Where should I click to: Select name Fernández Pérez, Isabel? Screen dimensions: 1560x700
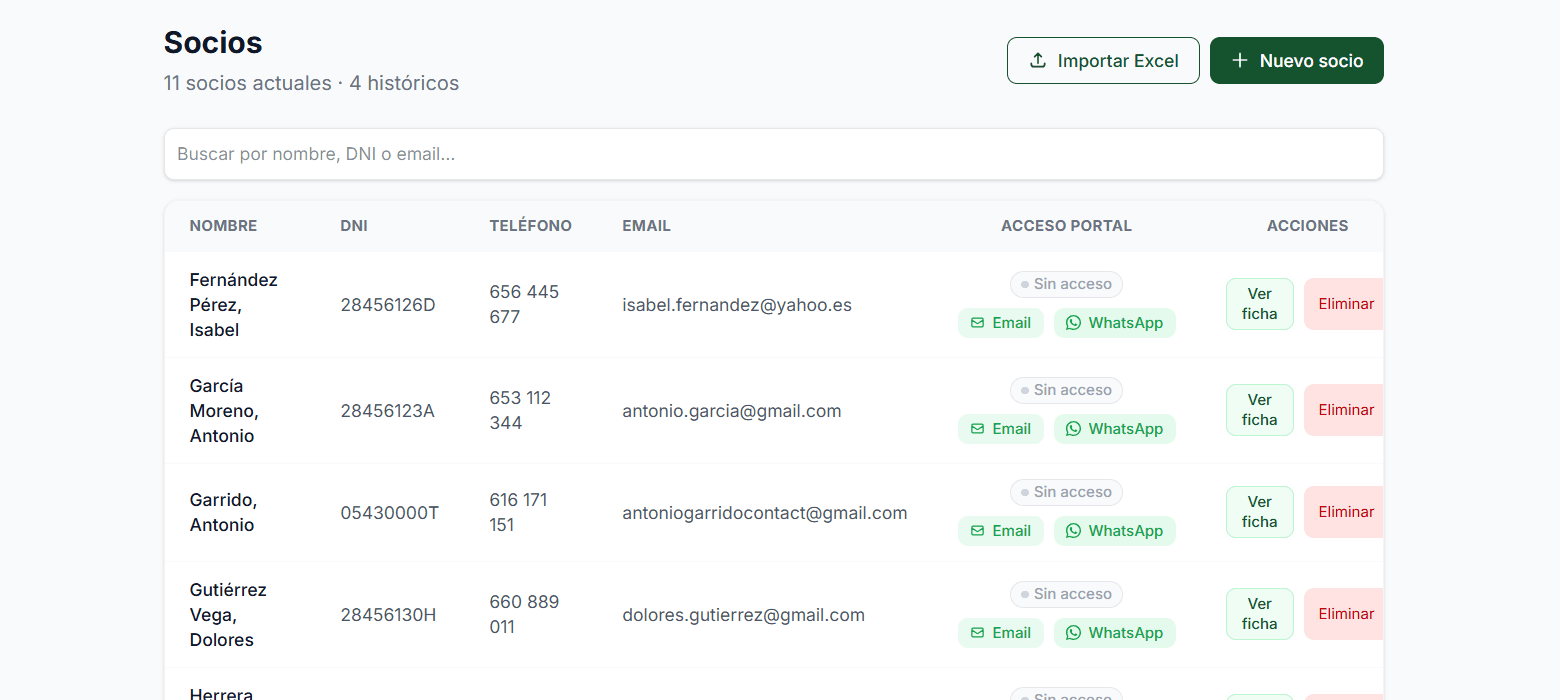(x=233, y=305)
